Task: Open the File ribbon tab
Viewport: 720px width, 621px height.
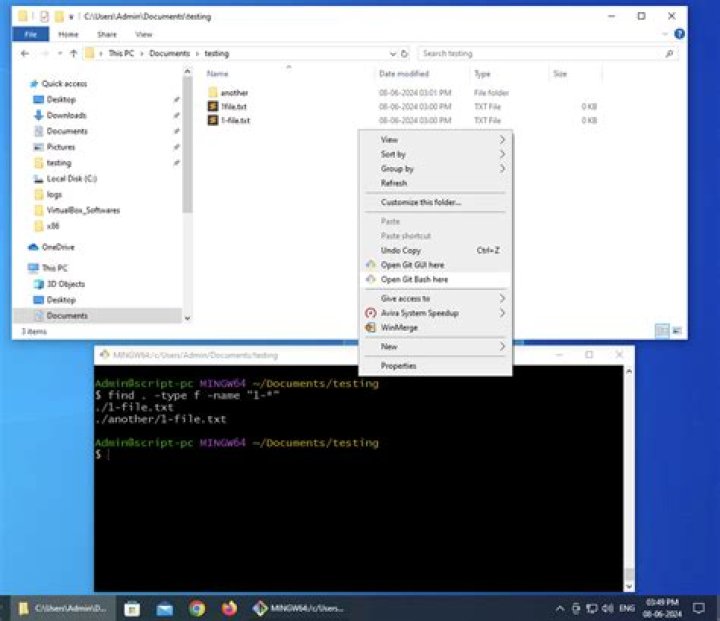Action: (31, 34)
